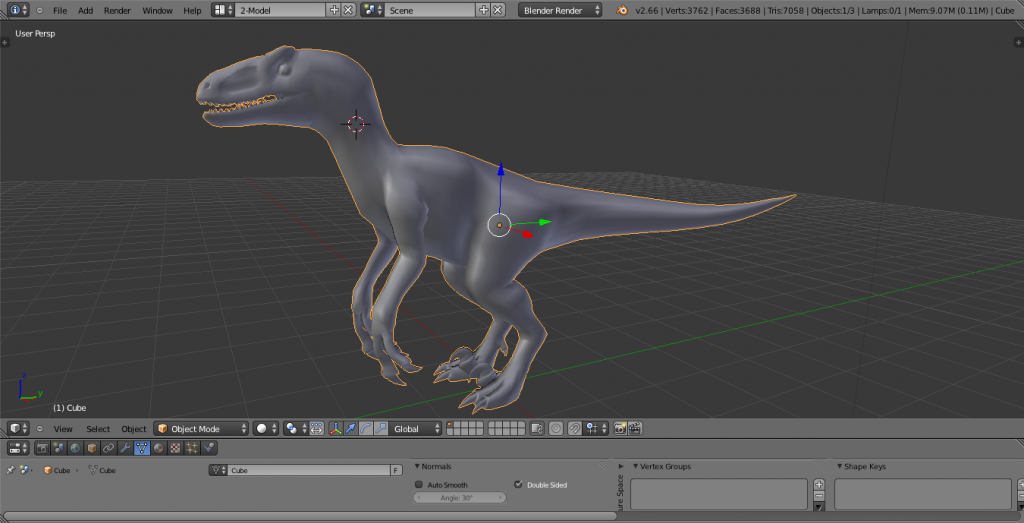Enable the Auto Smooth checkbox
The height and width of the screenshot is (523, 1024).
[x=419, y=485]
